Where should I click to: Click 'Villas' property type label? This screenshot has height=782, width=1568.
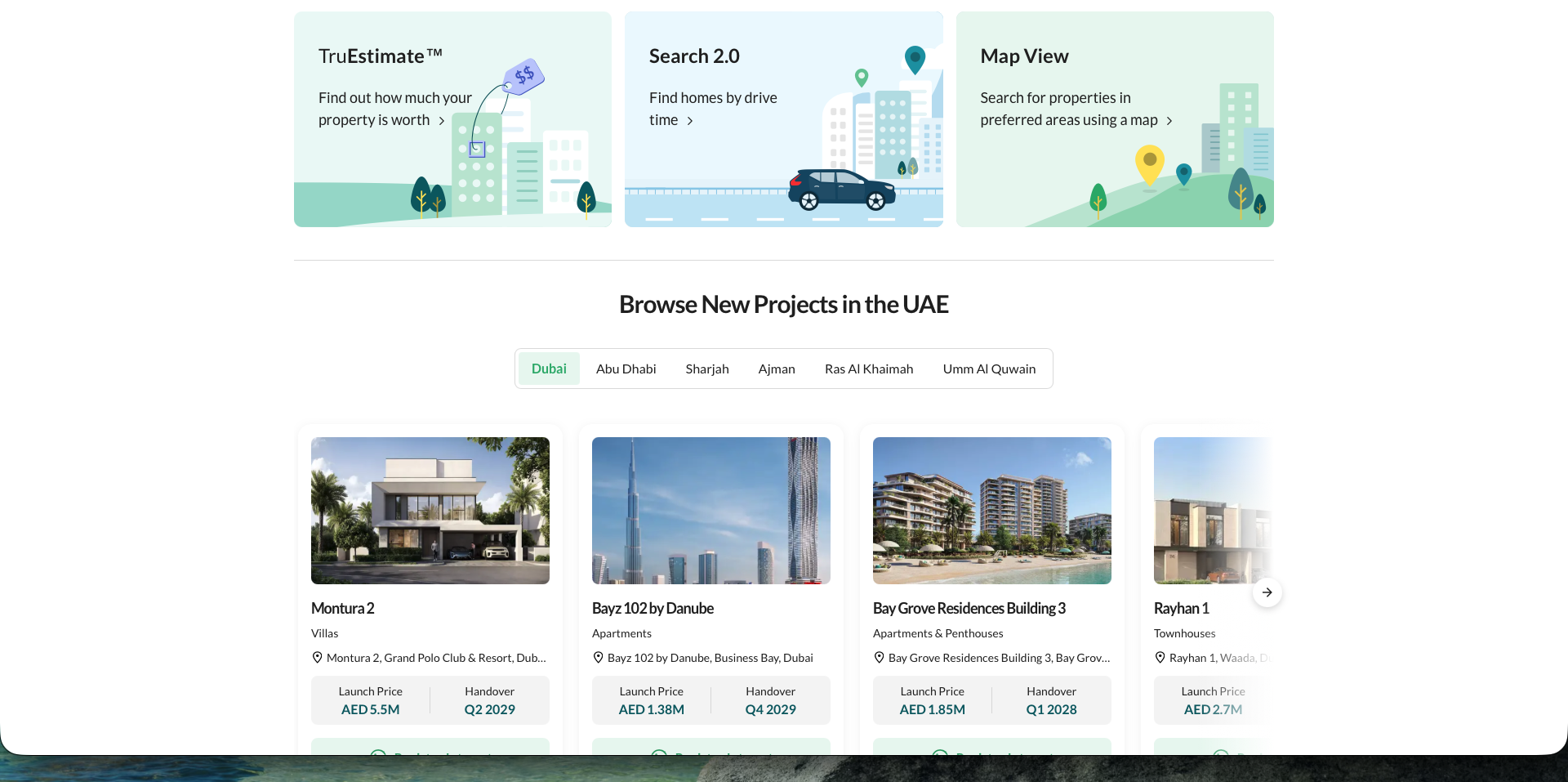(x=325, y=633)
